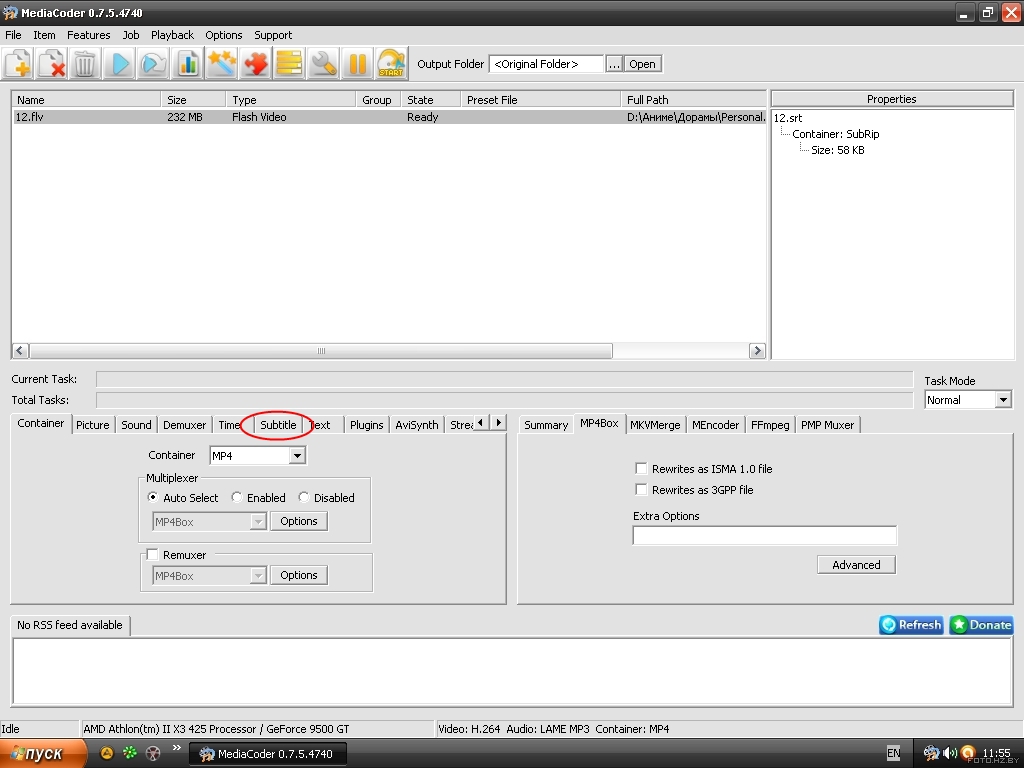
Task: Click the blue Play toolbar icon
Action: point(120,64)
